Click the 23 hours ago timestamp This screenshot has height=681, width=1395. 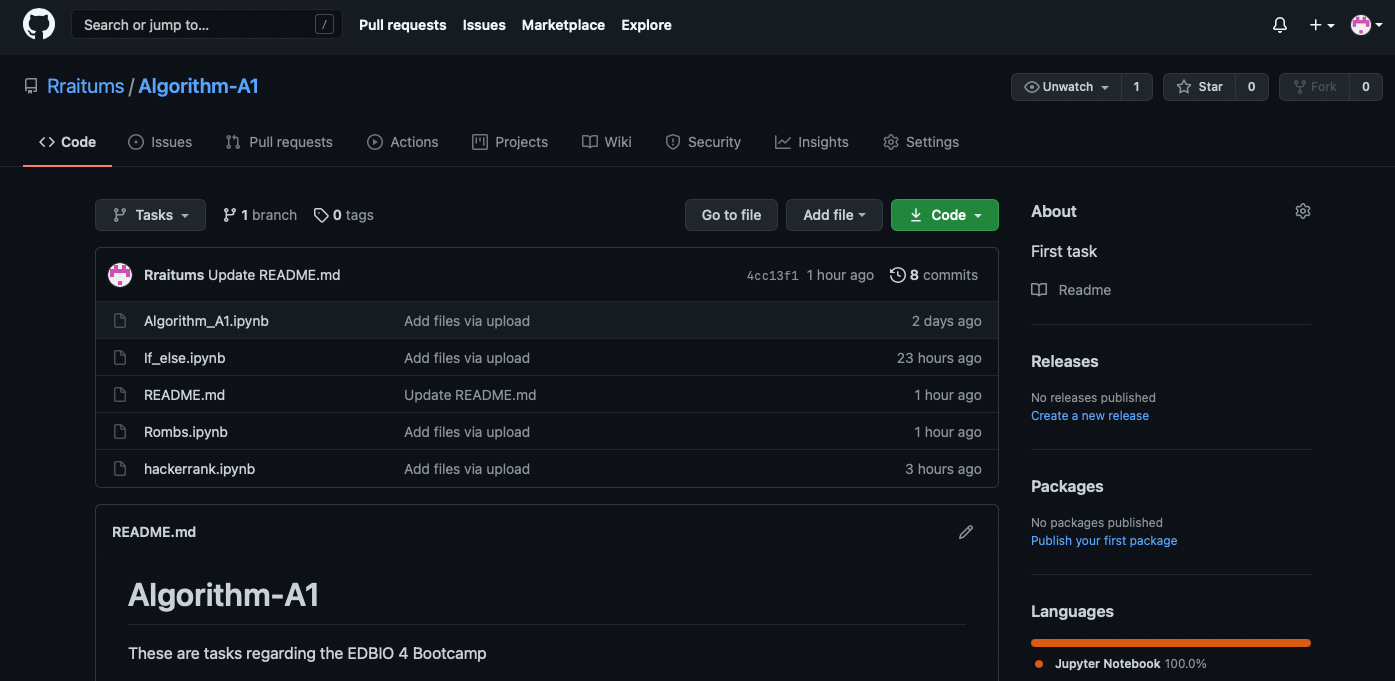point(939,358)
